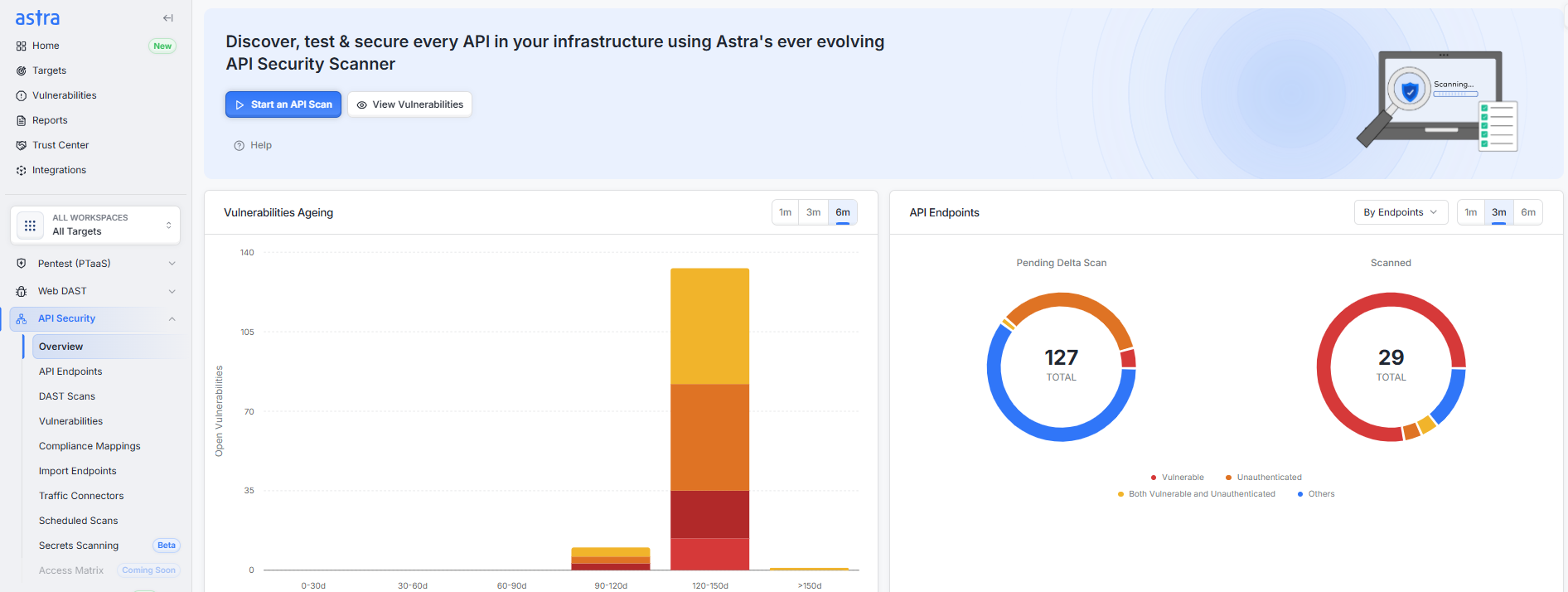Open Targets page
This screenshot has width=1568, height=592.
tap(49, 70)
